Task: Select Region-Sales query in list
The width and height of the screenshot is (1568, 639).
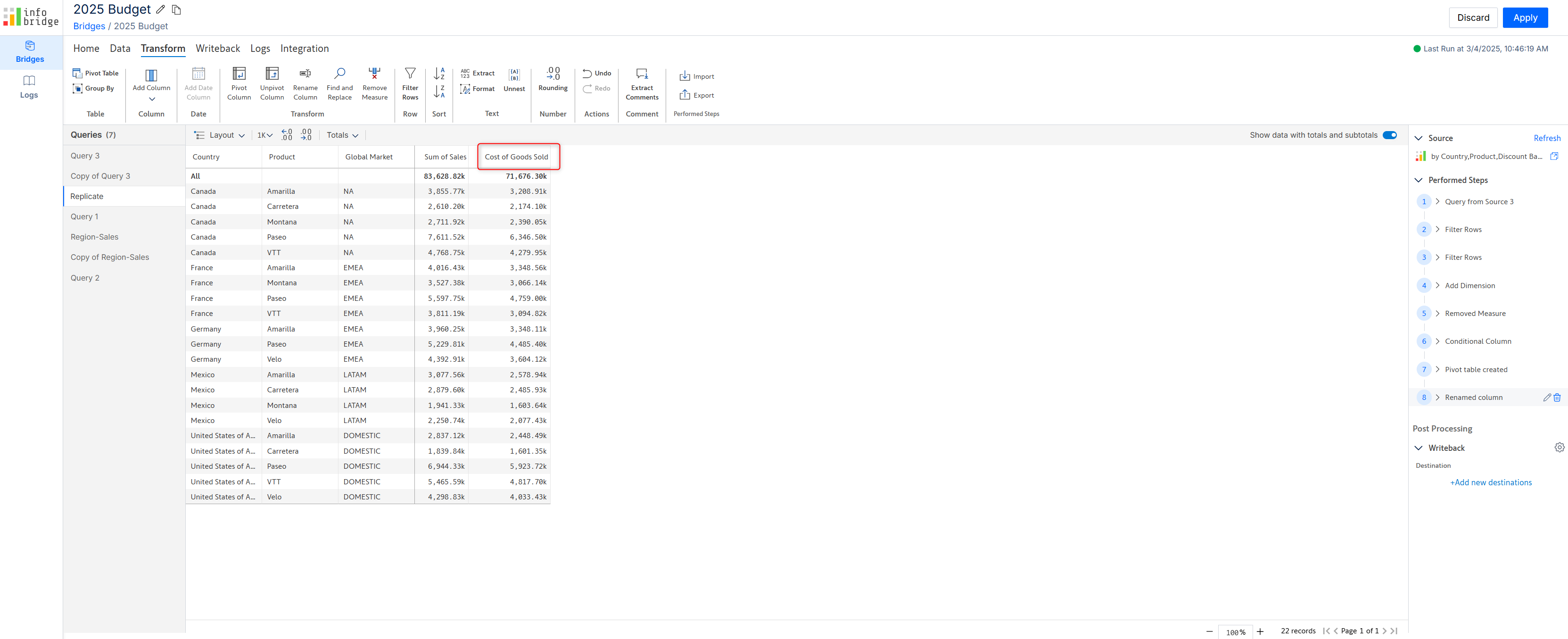Action: pyautogui.click(x=94, y=237)
